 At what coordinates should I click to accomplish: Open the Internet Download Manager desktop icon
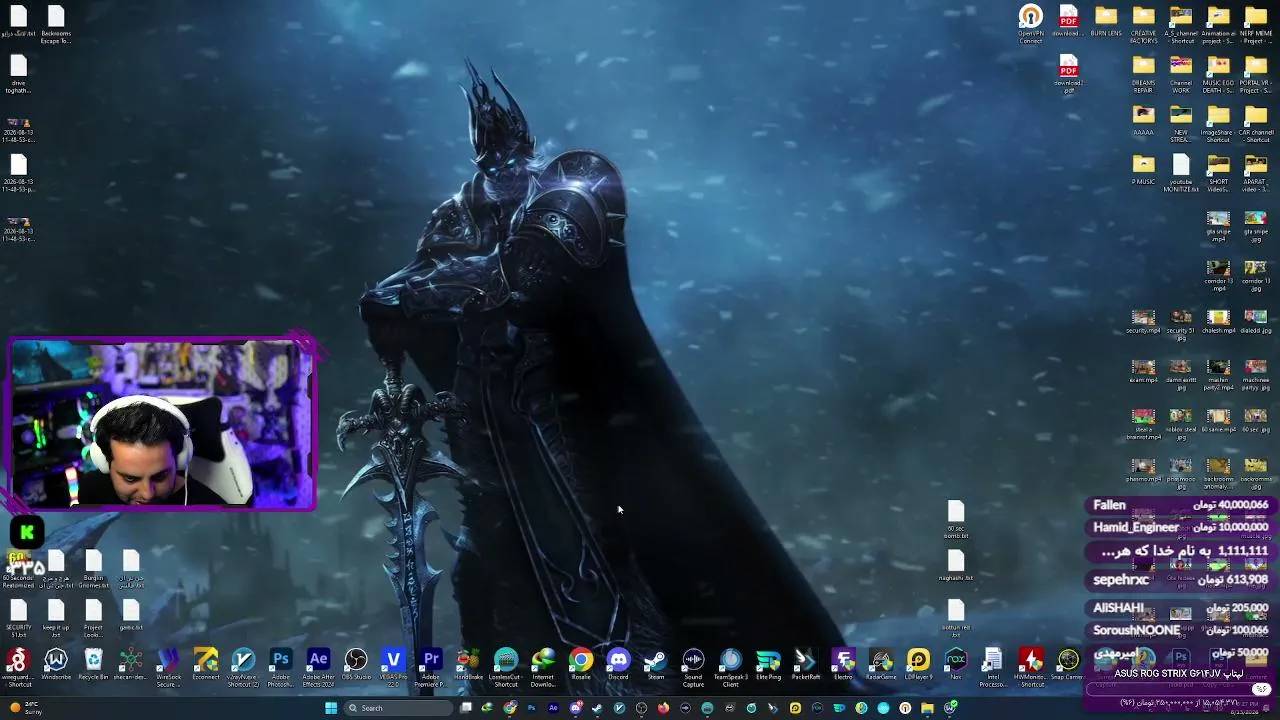[543, 668]
